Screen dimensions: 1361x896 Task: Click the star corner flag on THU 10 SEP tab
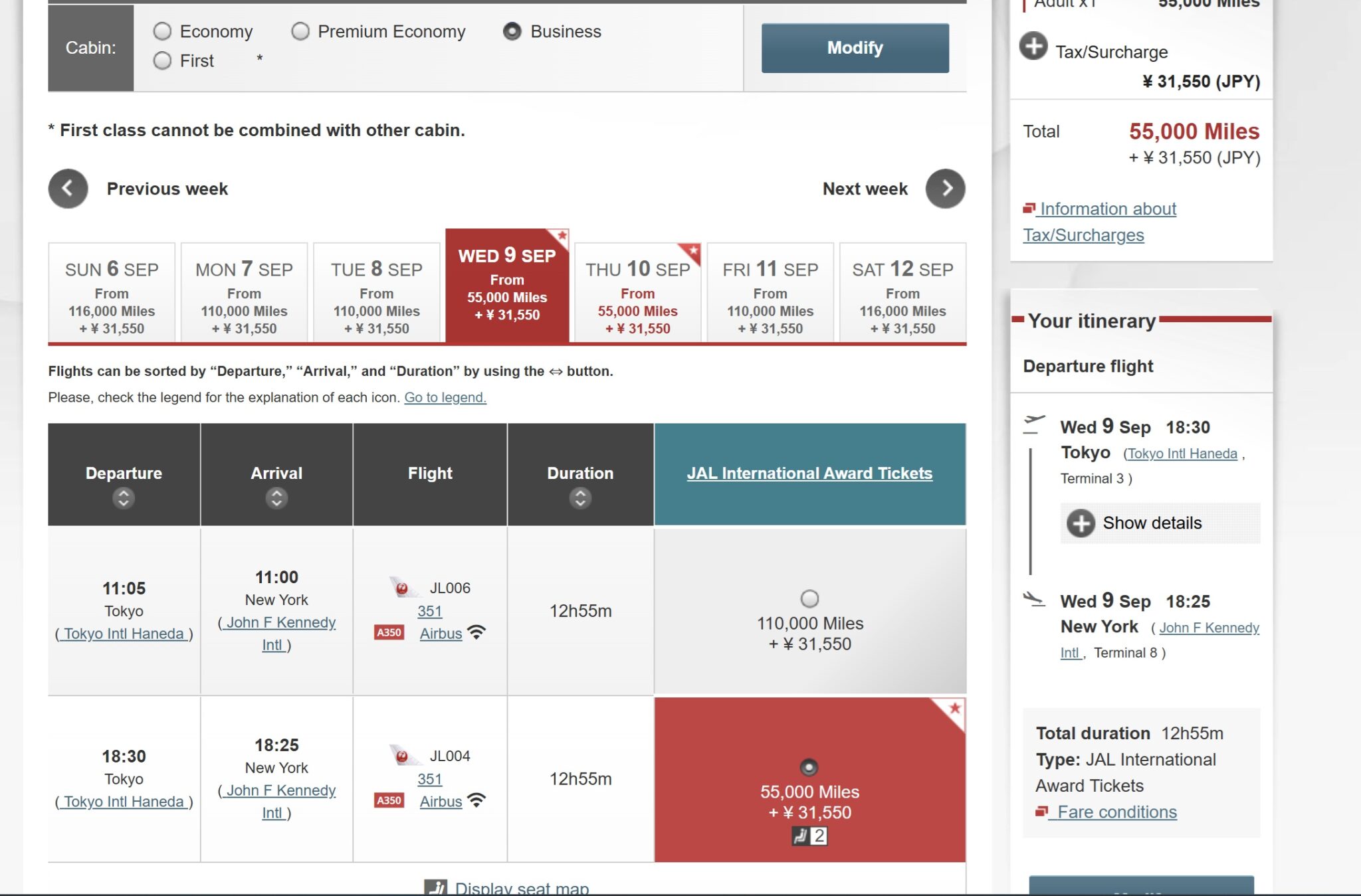[692, 252]
